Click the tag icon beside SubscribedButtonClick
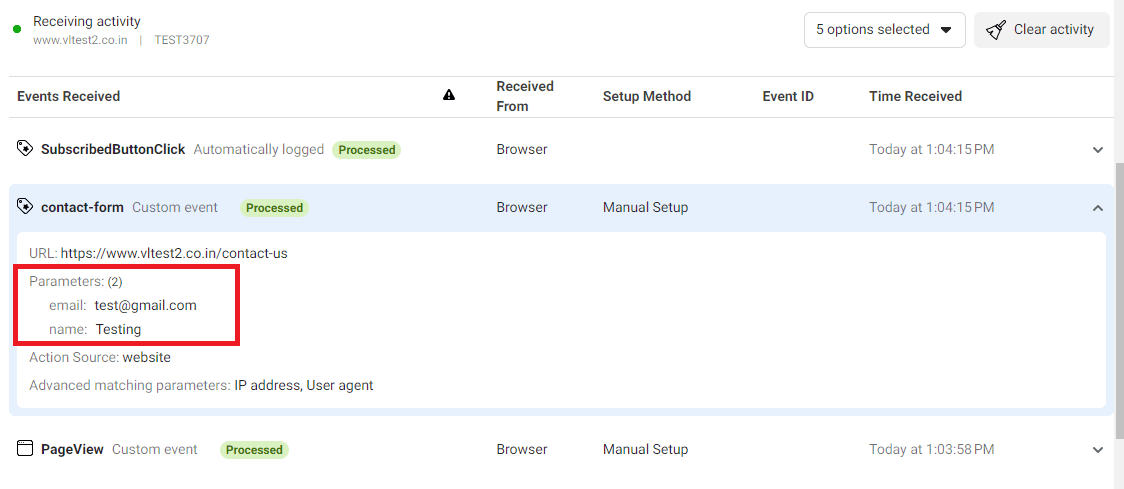The width and height of the screenshot is (1124, 489). tap(25, 149)
